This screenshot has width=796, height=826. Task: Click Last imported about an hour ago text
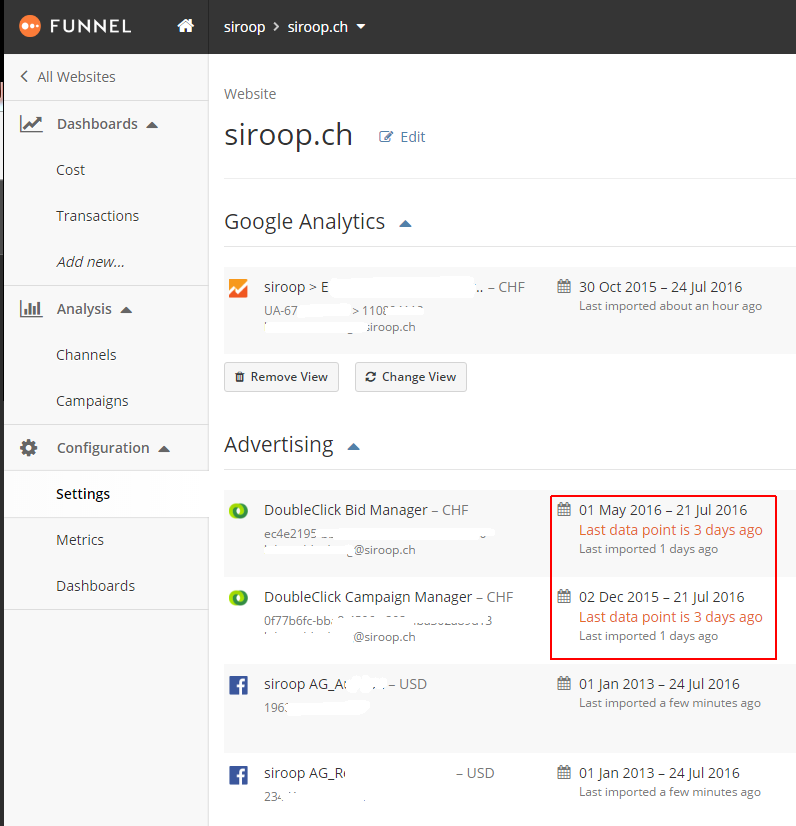coord(670,306)
